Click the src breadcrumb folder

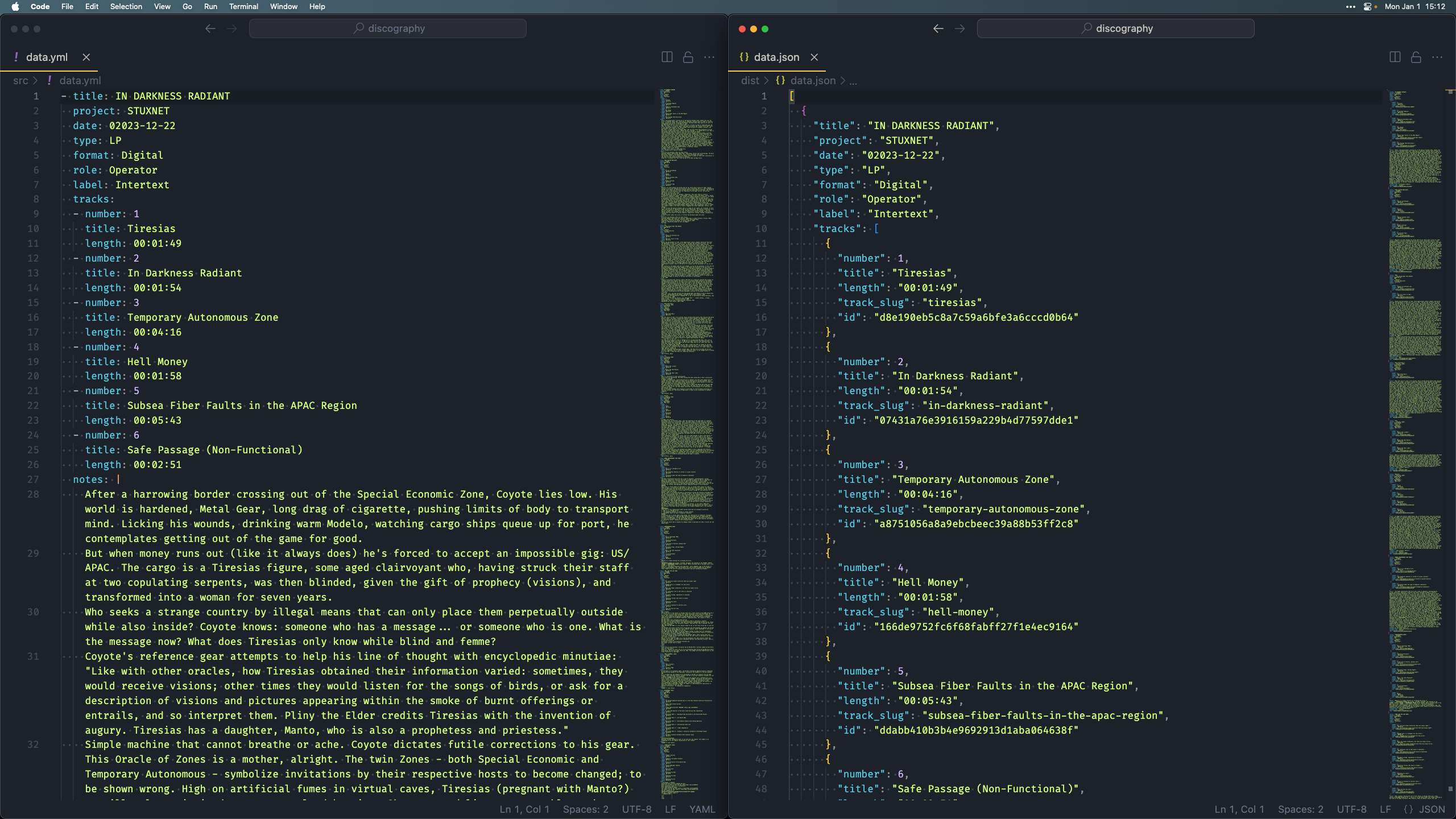point(20,81)
